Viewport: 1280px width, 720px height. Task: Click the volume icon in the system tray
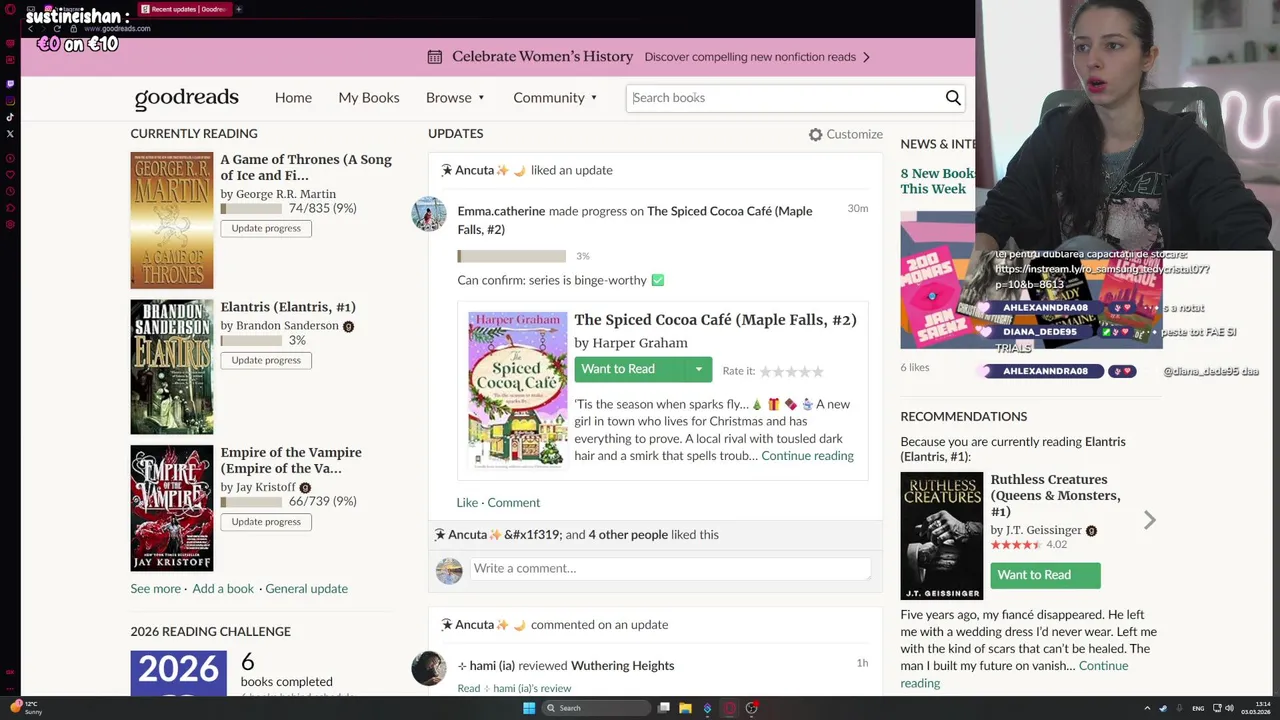pos(1229,708)
